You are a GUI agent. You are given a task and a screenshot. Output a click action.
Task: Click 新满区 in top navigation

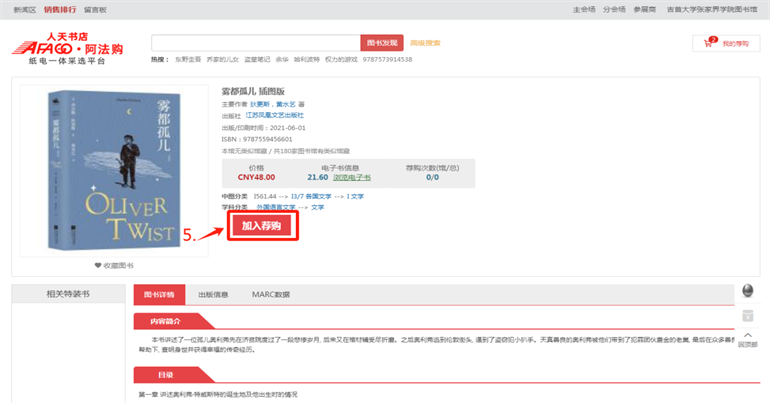coord(24,9)
